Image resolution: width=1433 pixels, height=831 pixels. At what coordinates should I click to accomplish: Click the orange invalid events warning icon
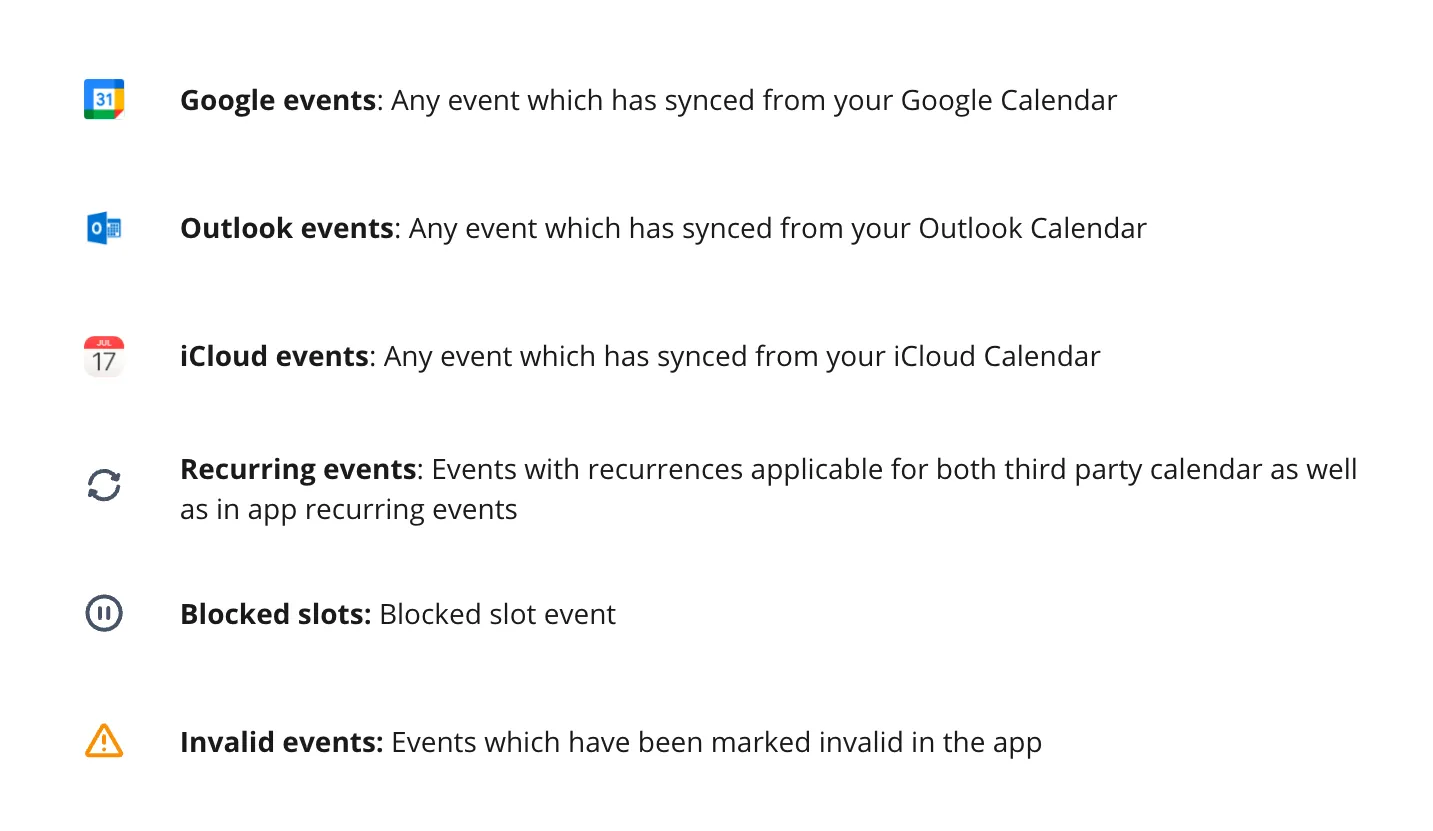104,741
